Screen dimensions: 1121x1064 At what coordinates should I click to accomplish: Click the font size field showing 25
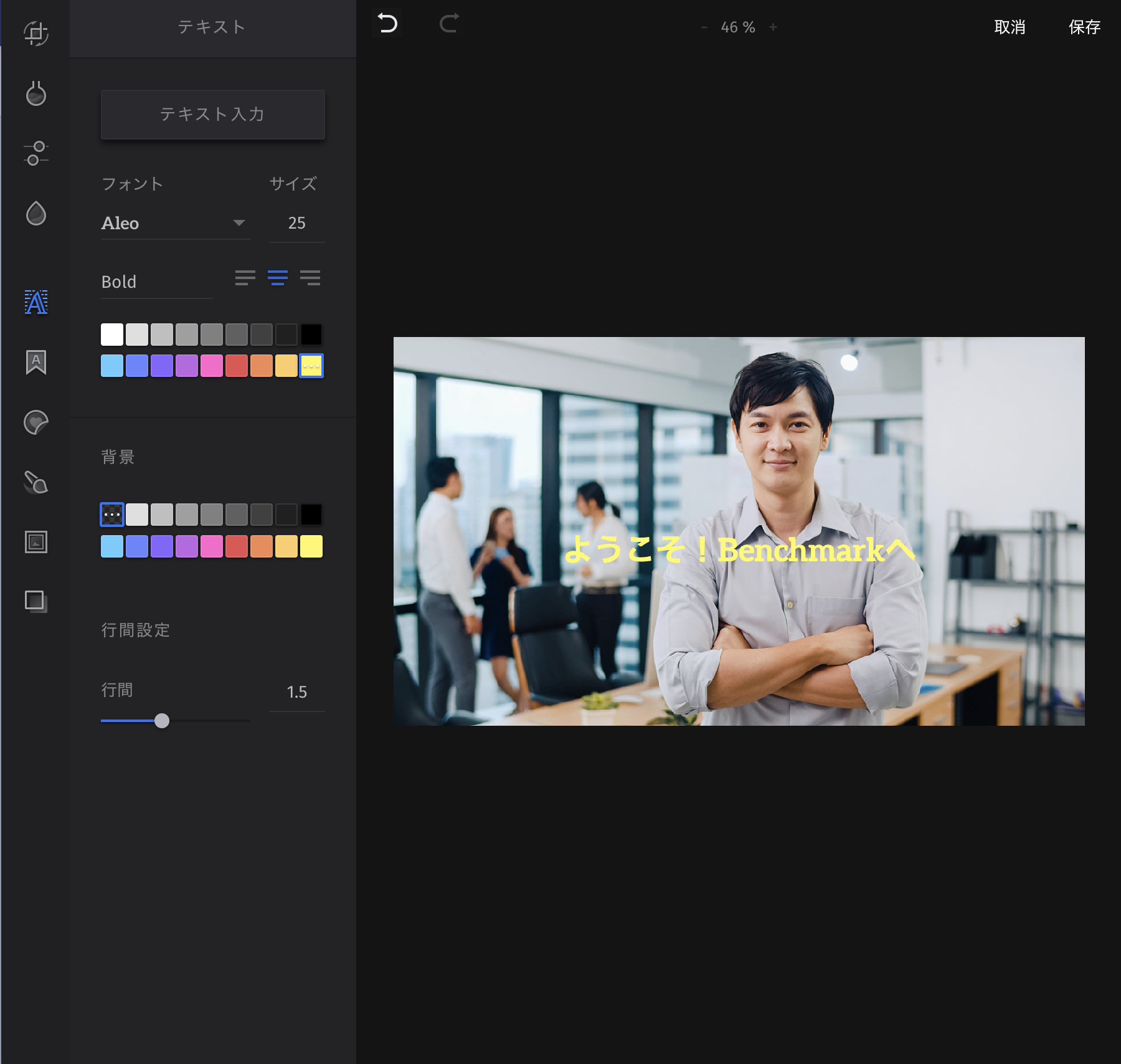point(296,223)
